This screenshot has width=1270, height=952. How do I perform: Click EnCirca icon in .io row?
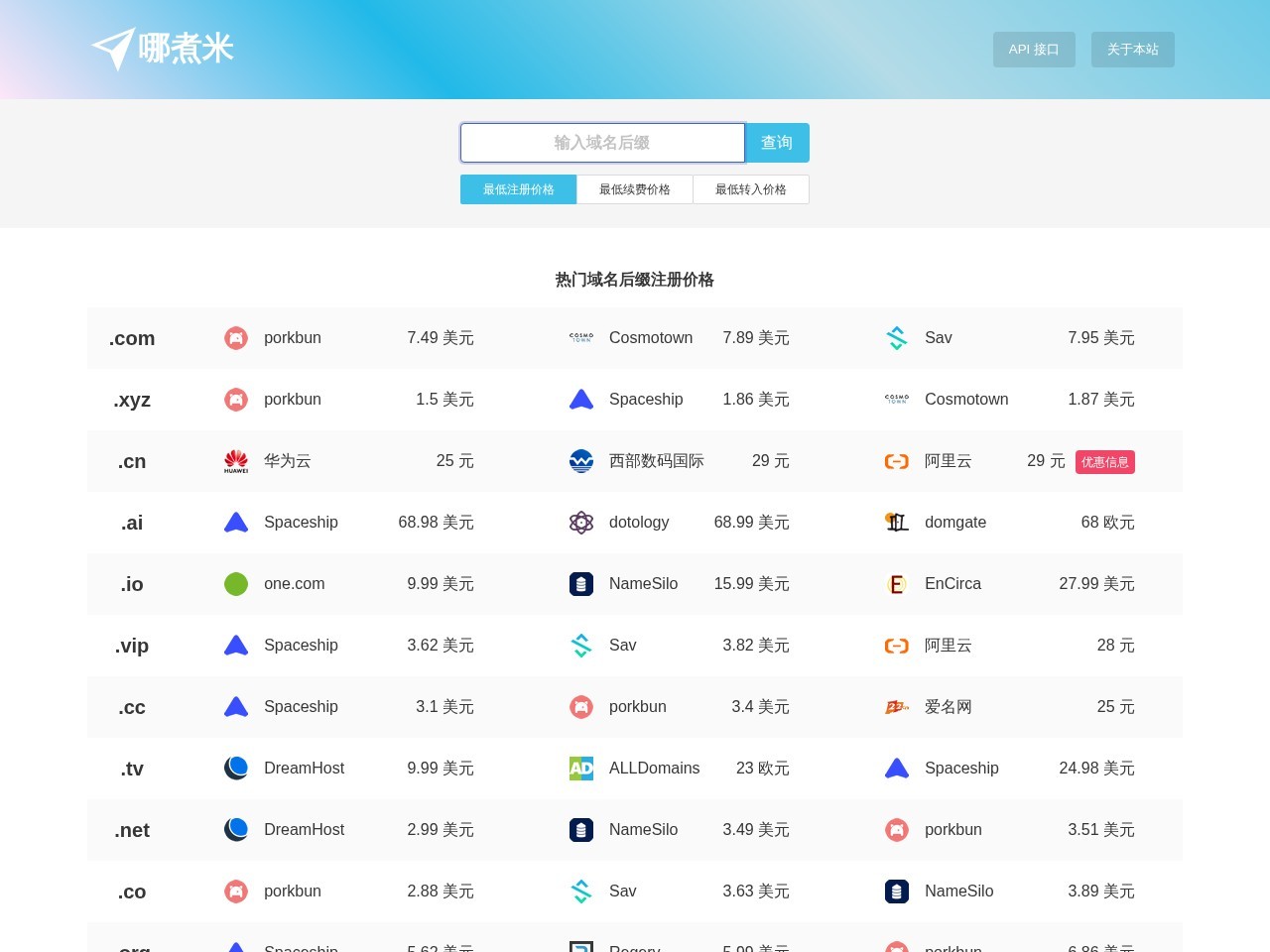point(897,584)
